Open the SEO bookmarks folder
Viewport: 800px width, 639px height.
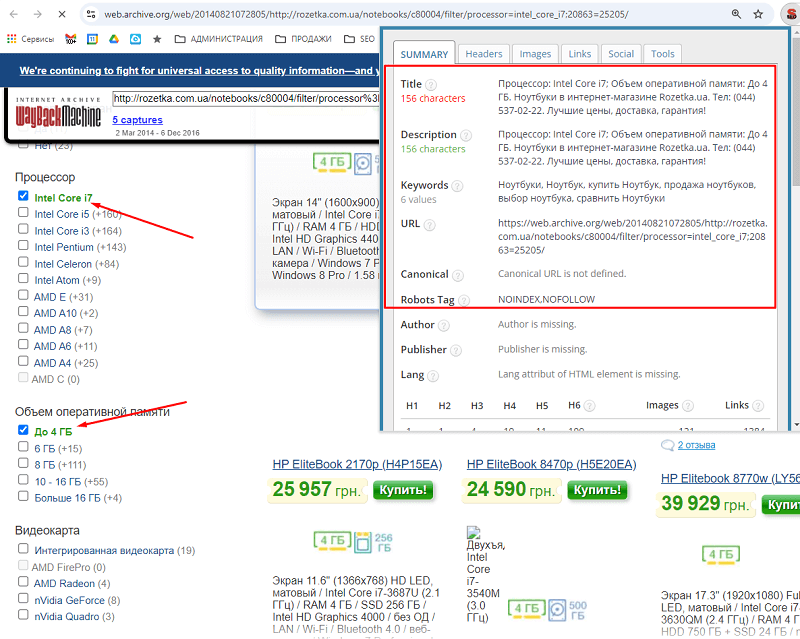(x=359, y=39)
